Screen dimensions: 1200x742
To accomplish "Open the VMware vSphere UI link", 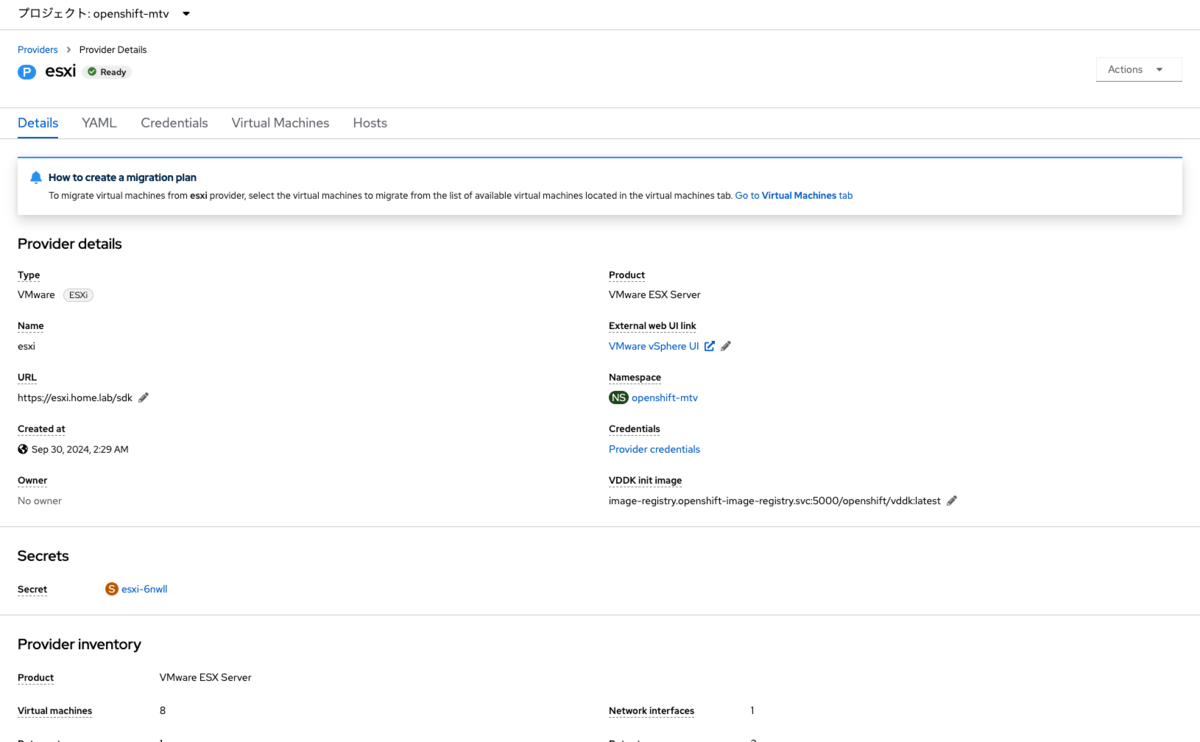I will pos(654,346).
